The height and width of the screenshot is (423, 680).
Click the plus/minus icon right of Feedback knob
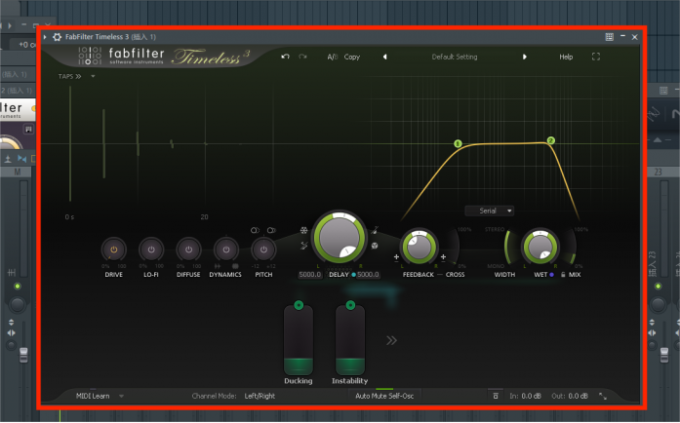click(x=443, y=257)
